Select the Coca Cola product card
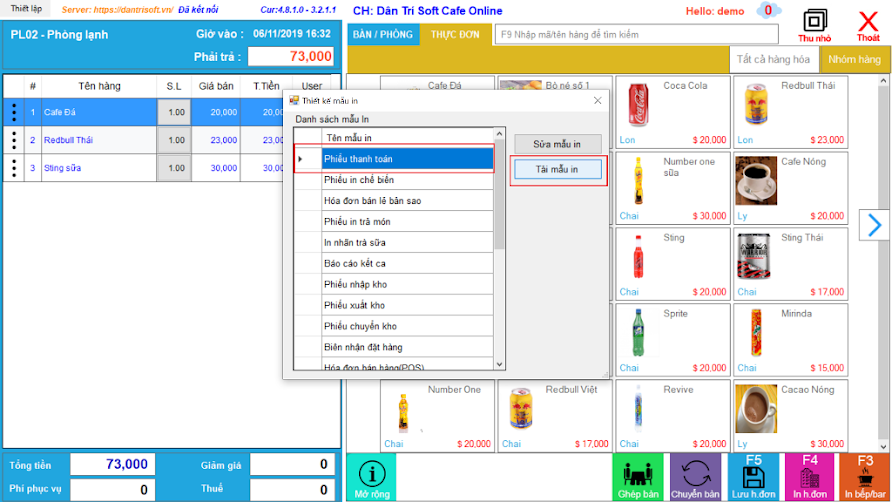The width and height of the screenshot is (892, 502). 672,112
